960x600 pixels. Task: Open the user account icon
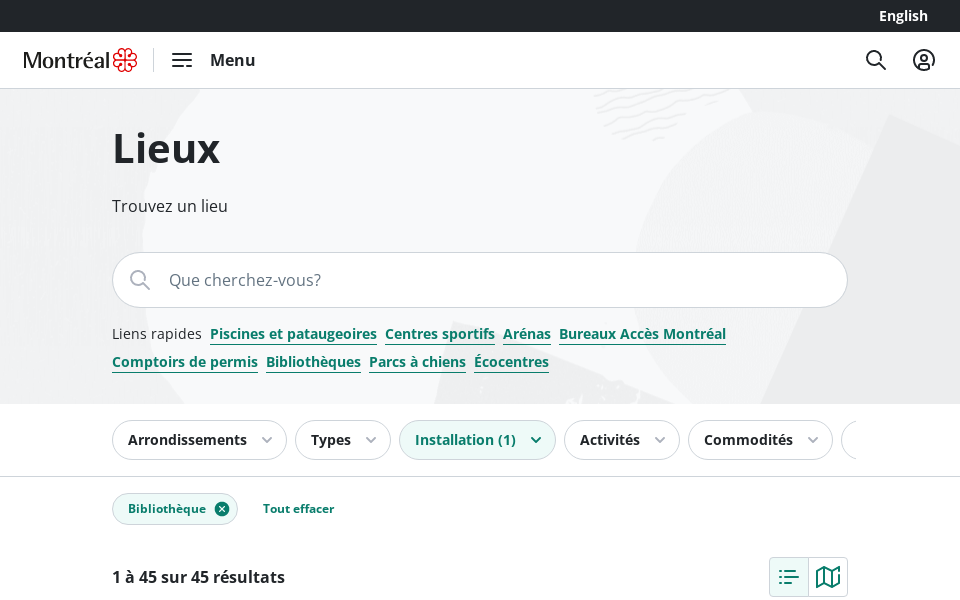point(924,60)
